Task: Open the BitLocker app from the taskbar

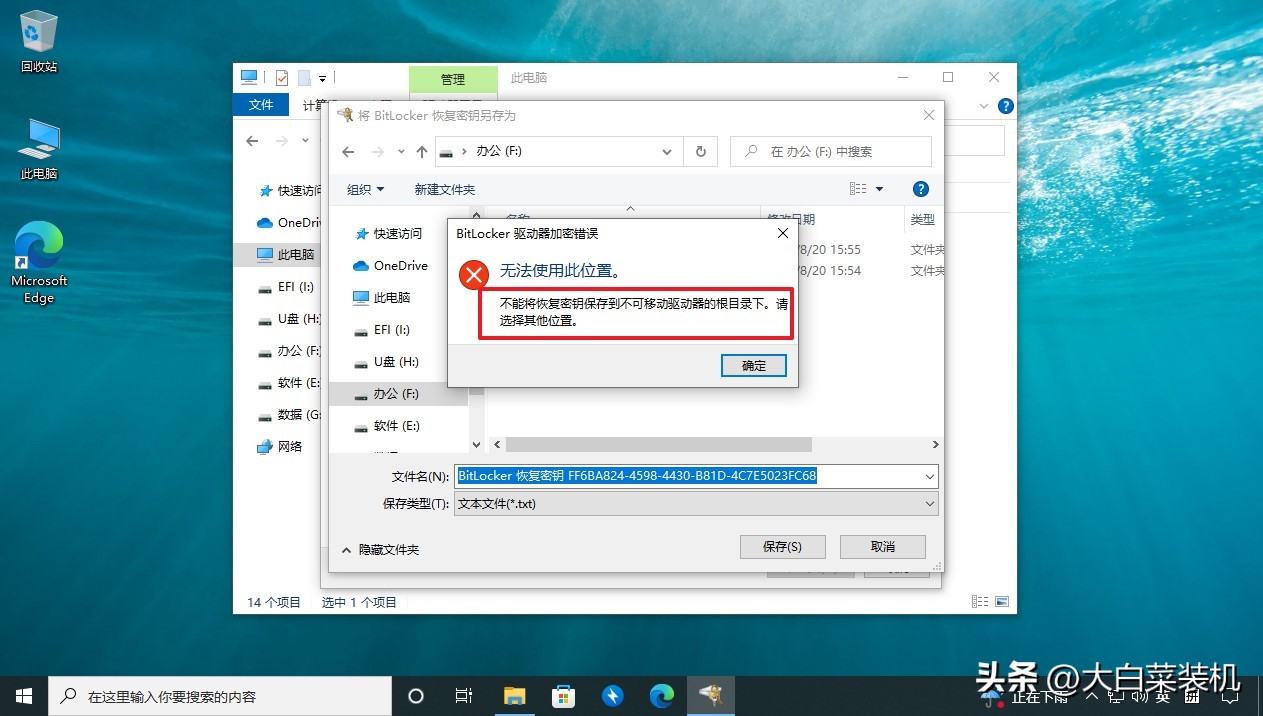Action: coord(711,695)
